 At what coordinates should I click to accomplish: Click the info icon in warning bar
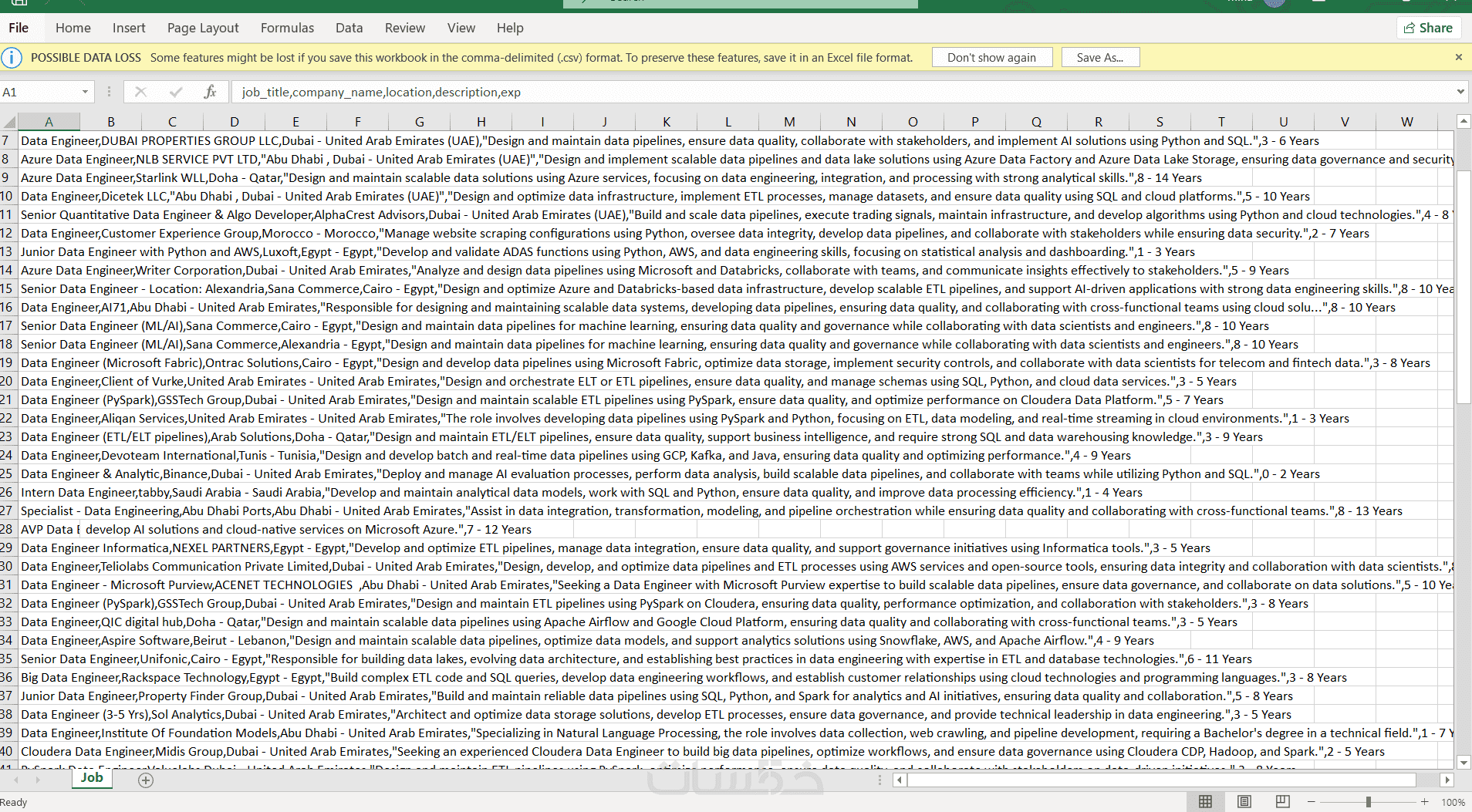pos(12,58)
